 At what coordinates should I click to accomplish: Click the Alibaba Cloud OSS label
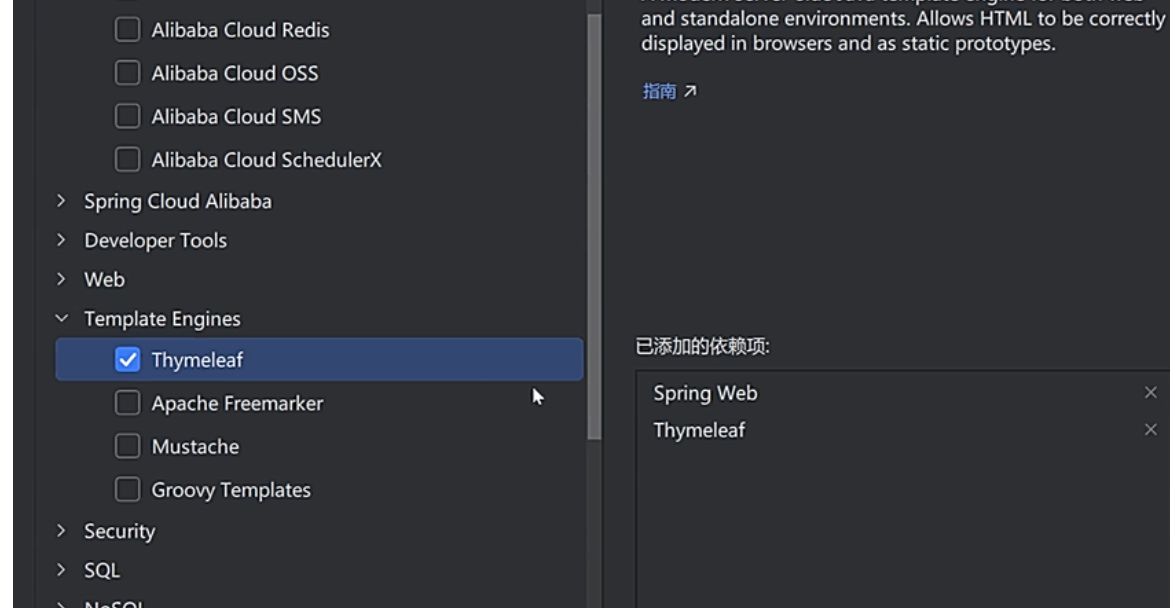(235, 73)
